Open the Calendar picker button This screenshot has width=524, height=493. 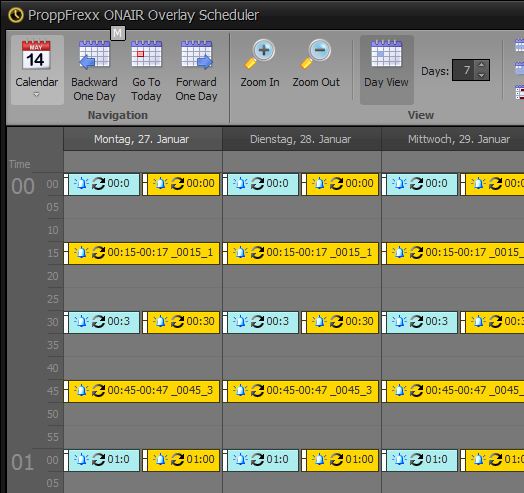tap(37, 70)
